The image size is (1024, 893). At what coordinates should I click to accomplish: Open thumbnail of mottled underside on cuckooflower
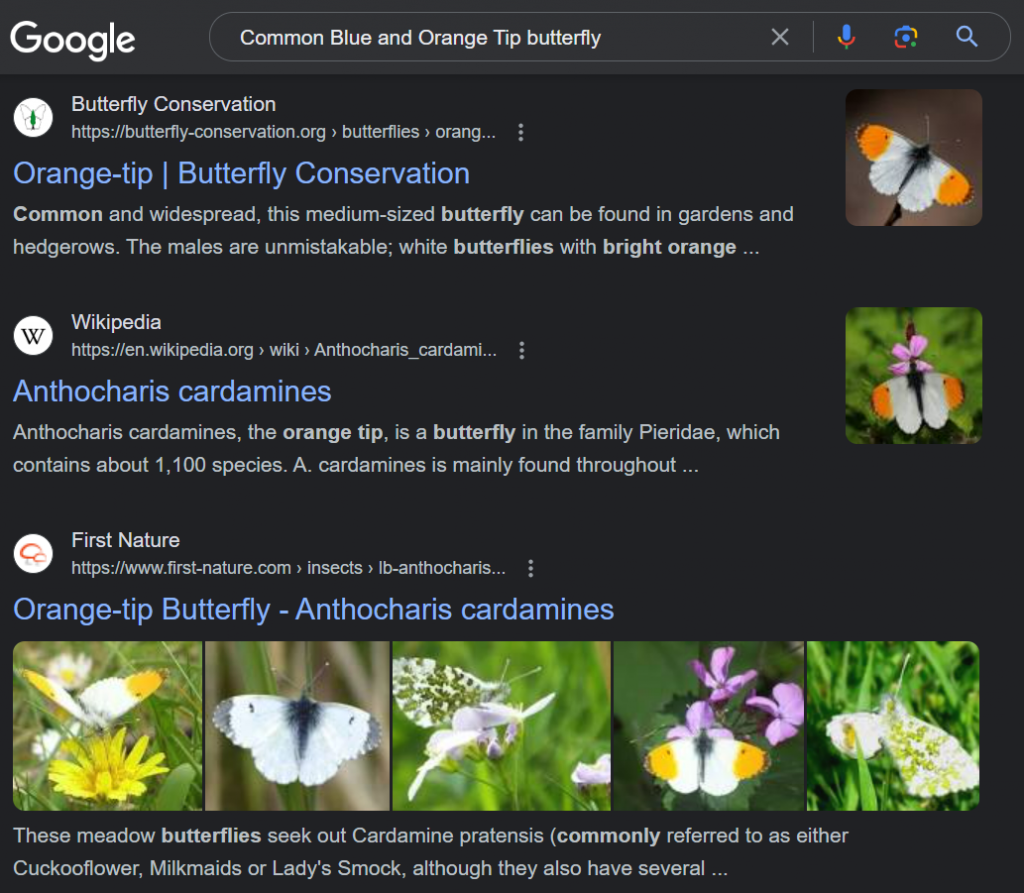[502, 726]
